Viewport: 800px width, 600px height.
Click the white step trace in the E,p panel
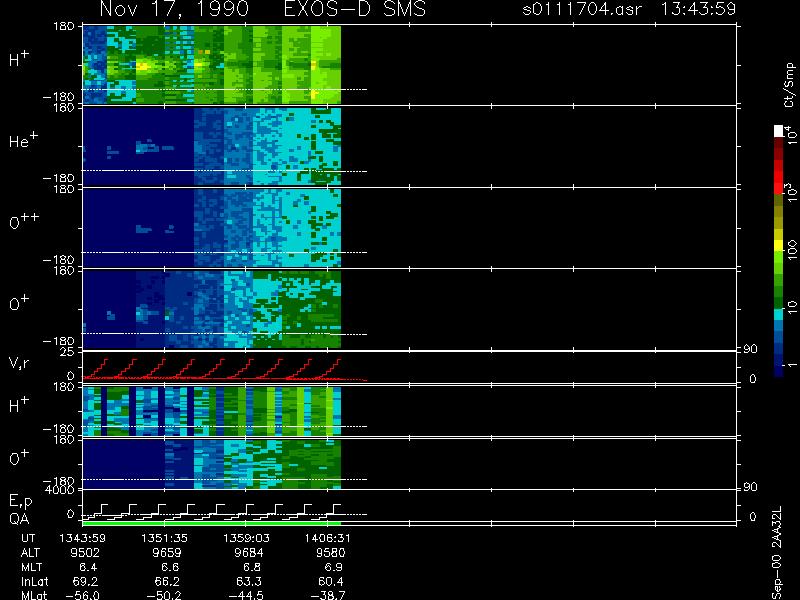pyautogui.click(x=212, y=512)
